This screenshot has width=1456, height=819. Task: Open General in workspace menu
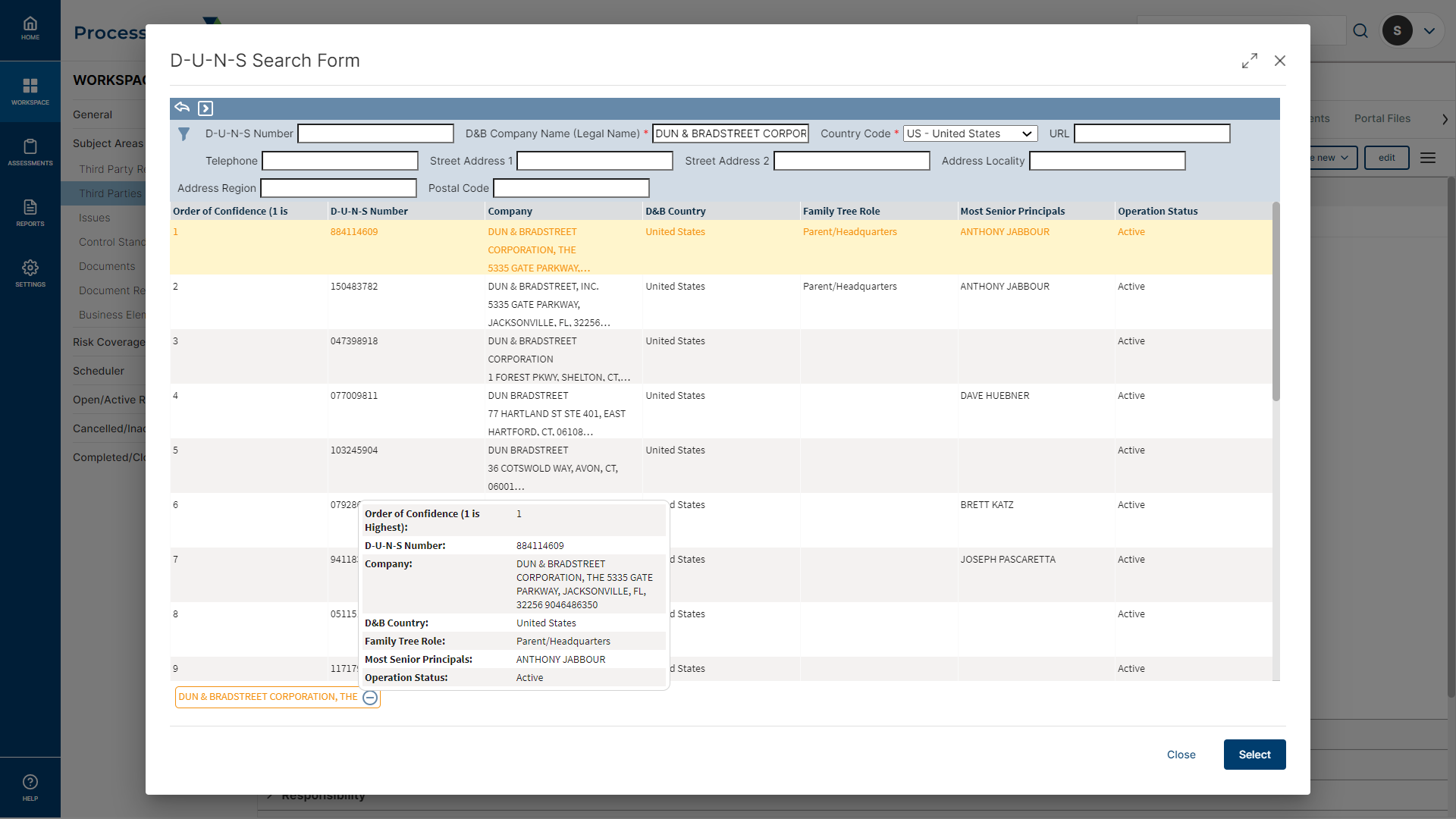click(x=93, y=115)
